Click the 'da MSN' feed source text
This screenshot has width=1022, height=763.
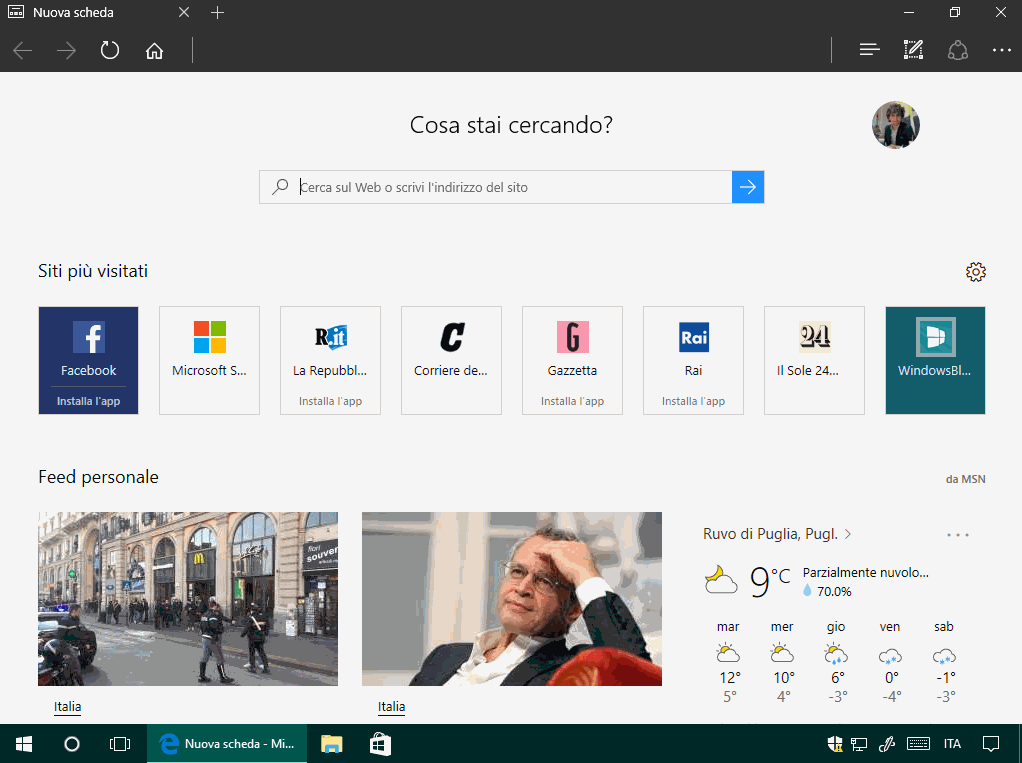965,479
